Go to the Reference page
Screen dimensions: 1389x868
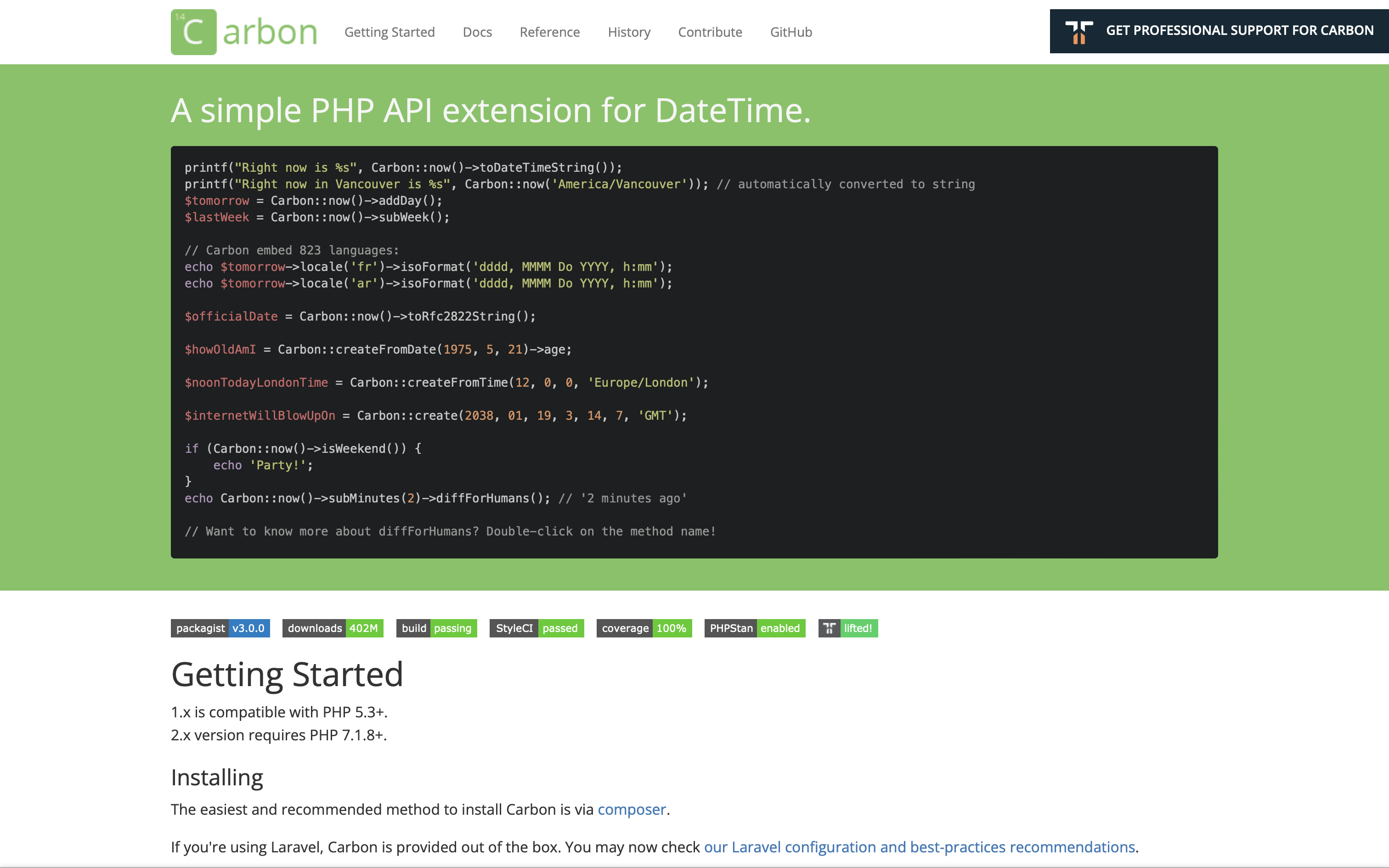[x=549, y=32]
